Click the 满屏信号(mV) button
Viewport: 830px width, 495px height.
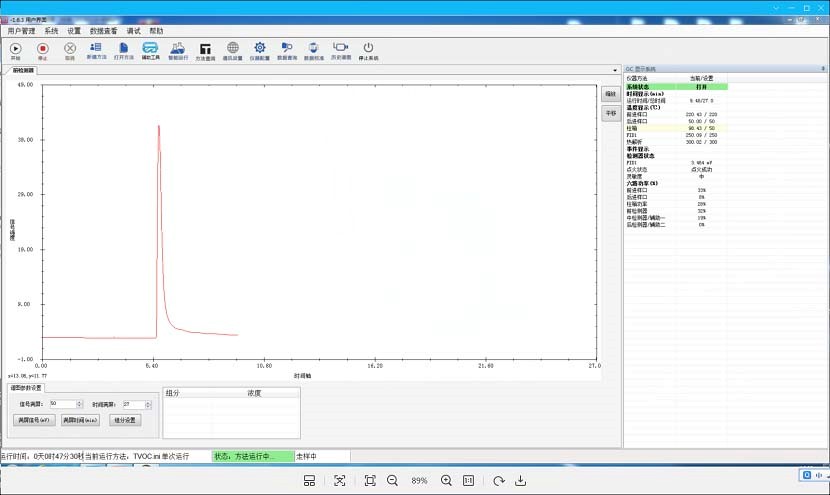click(35, 420)
